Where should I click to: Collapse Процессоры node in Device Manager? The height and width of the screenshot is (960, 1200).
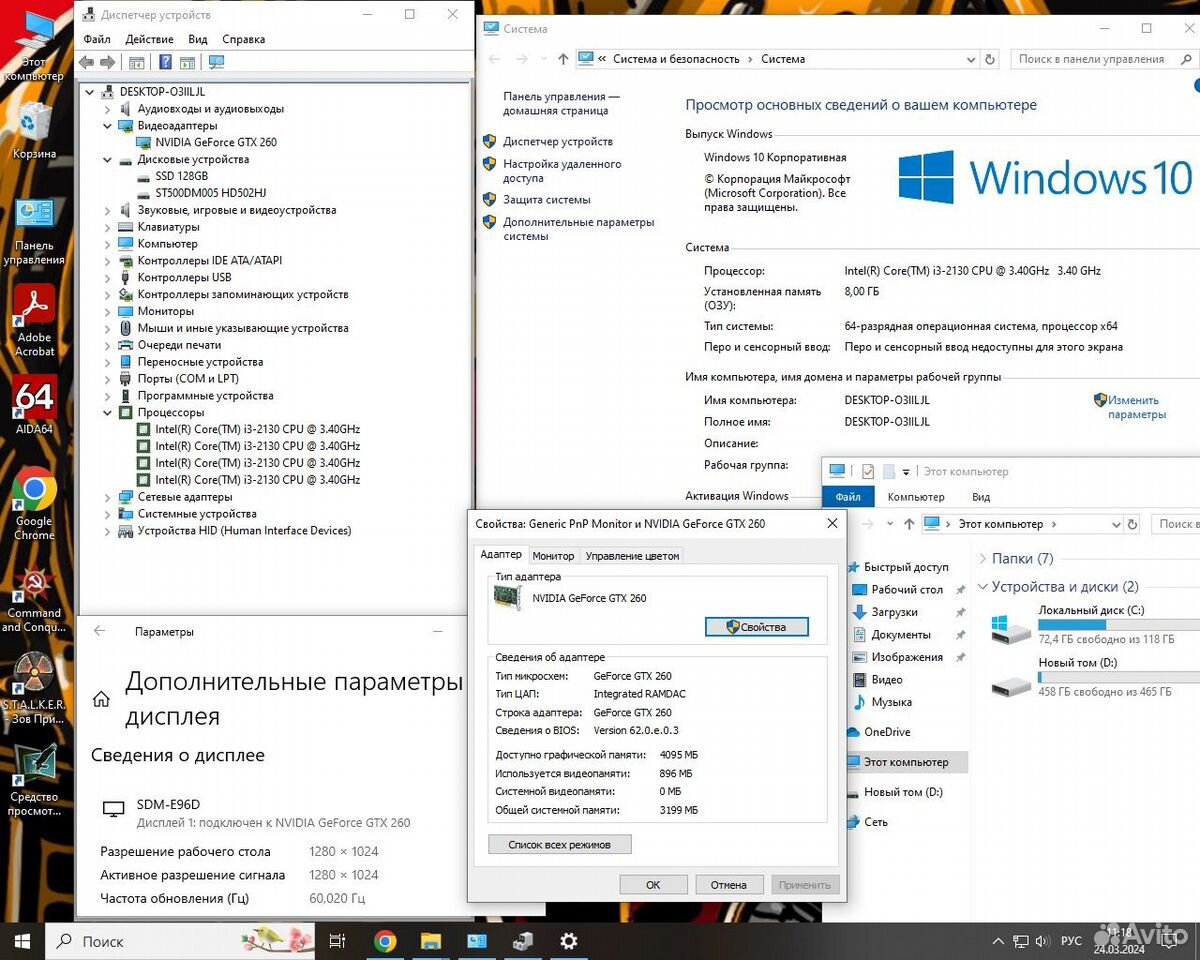(x=108, y=413)
